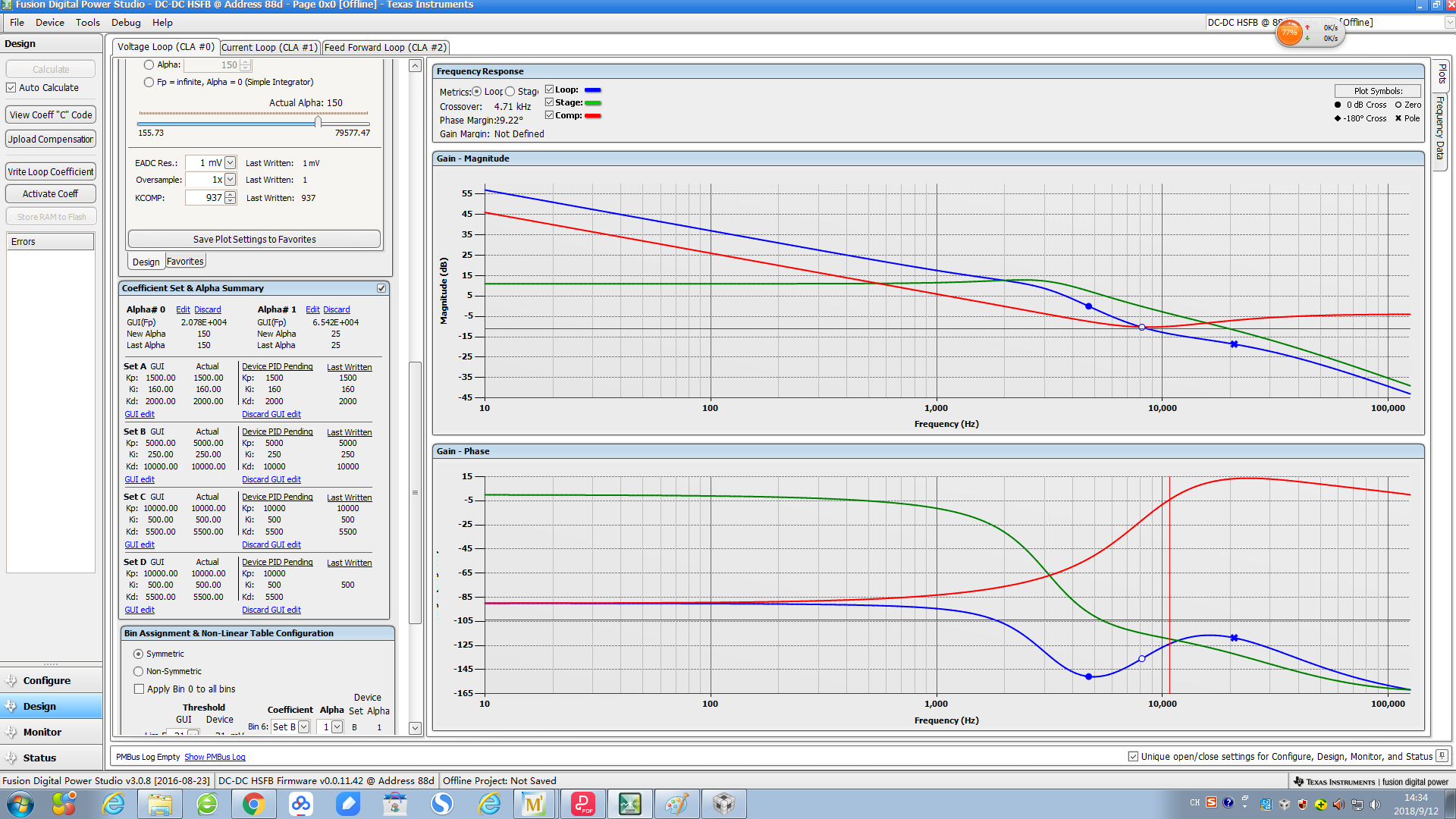
Task: Click the Paint palette taskbar icon
Action: coord(676,804)
